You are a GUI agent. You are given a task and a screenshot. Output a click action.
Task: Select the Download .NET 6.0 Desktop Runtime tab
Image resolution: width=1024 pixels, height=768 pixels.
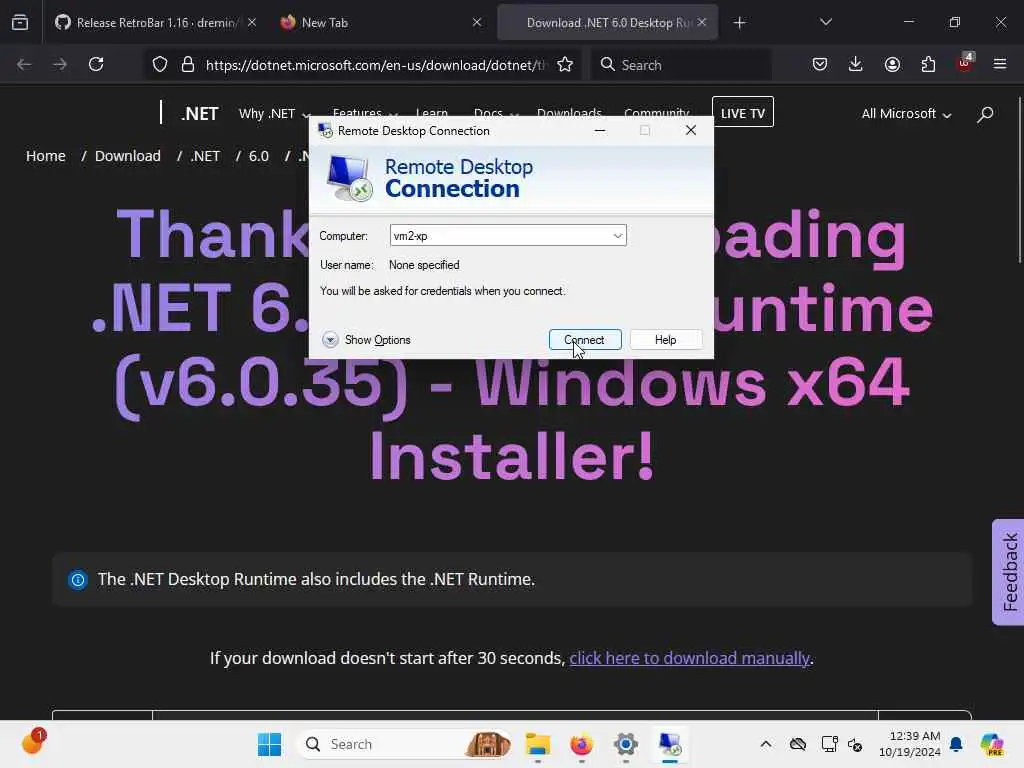click(607, 23)
